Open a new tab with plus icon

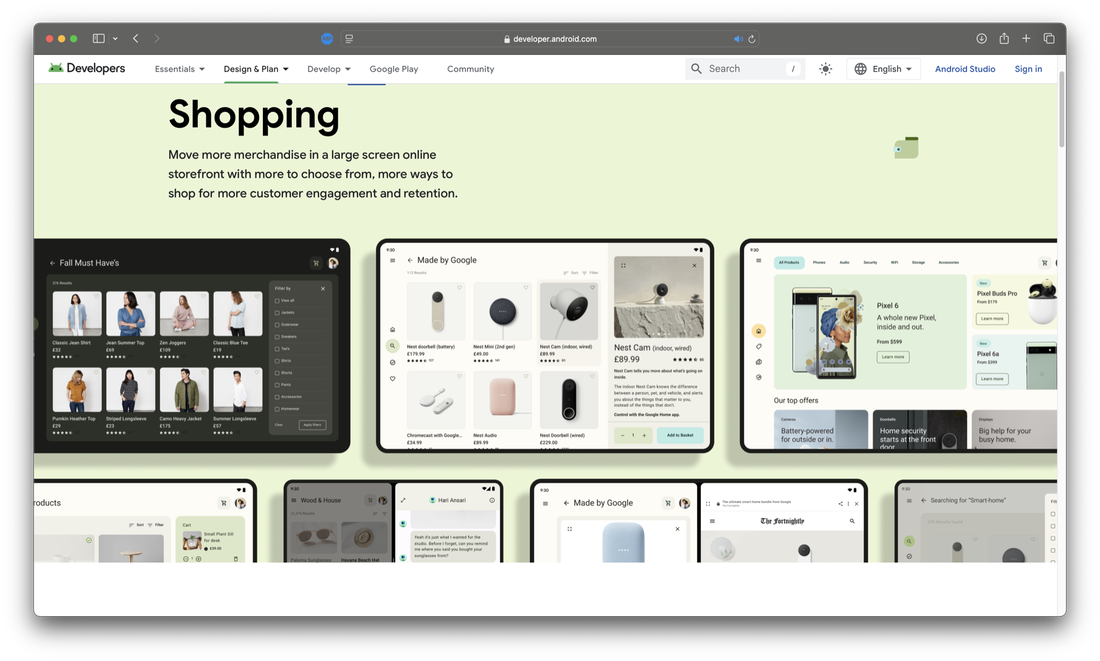tap(1026, 39)
